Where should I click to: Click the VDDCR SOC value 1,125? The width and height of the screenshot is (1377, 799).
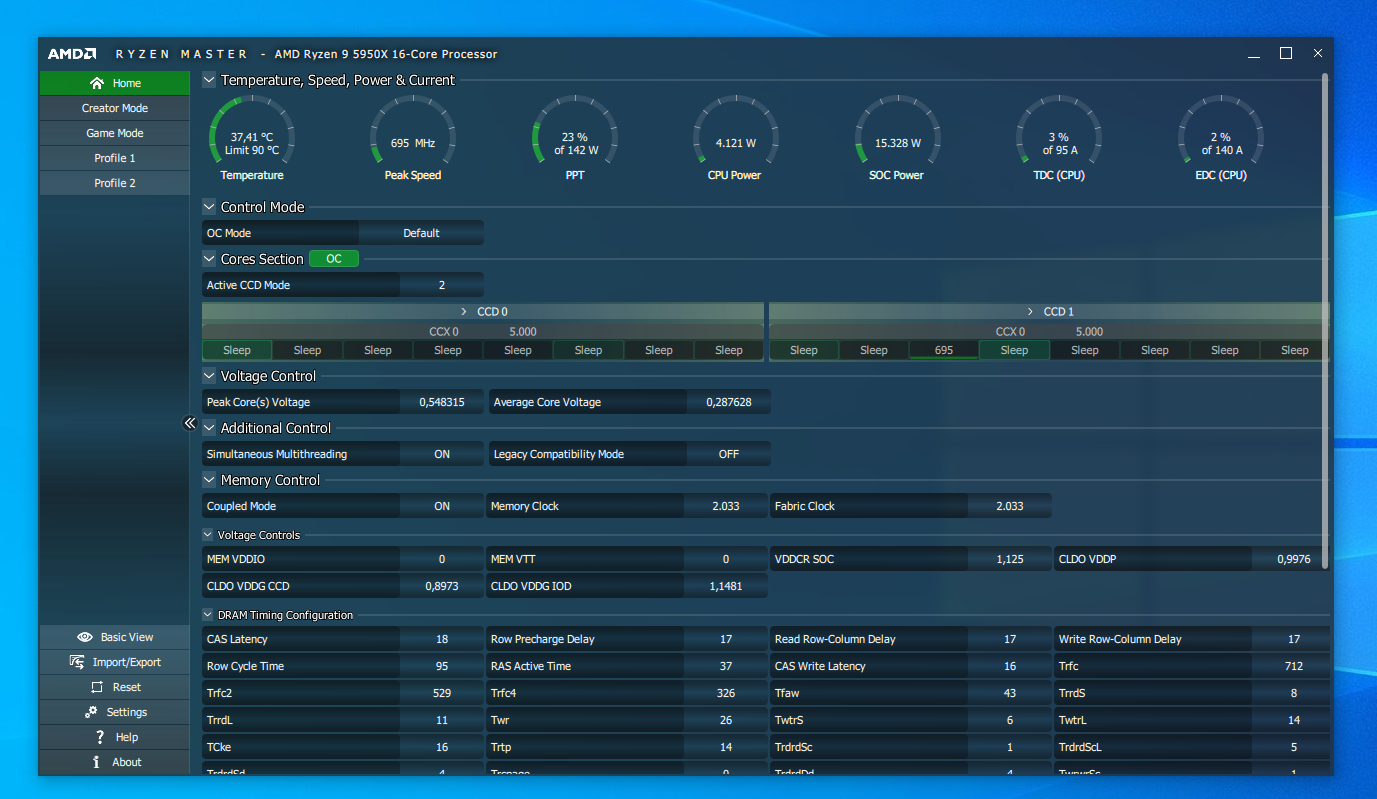[1010, 559]
